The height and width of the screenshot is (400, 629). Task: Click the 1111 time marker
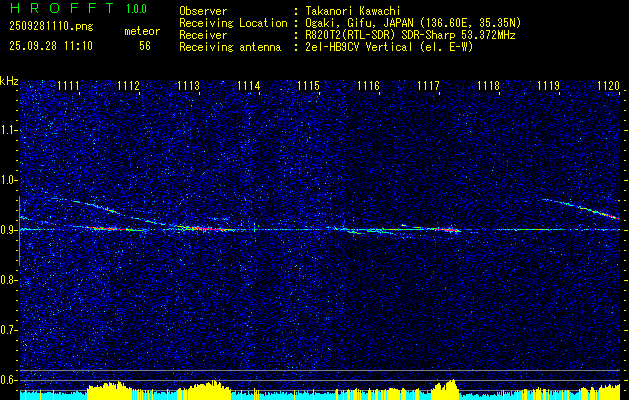pos(69,85)
